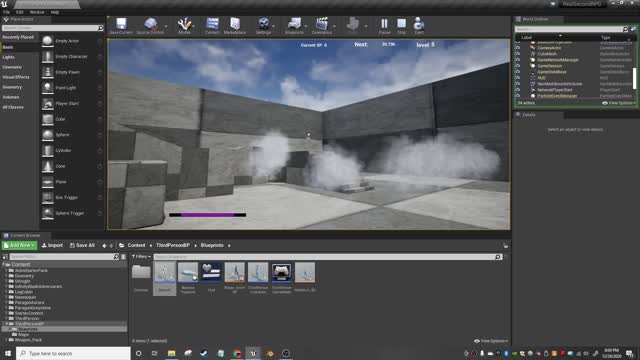Select the game controller GameMode thumbnail
Screen dimensions: 640x360
pyautogui.click(x=281, y=272)
